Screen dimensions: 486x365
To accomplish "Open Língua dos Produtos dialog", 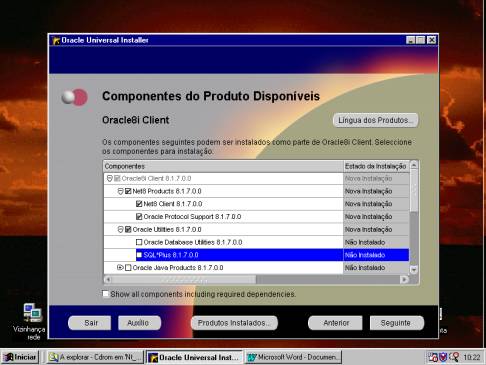I will [375, 120].
